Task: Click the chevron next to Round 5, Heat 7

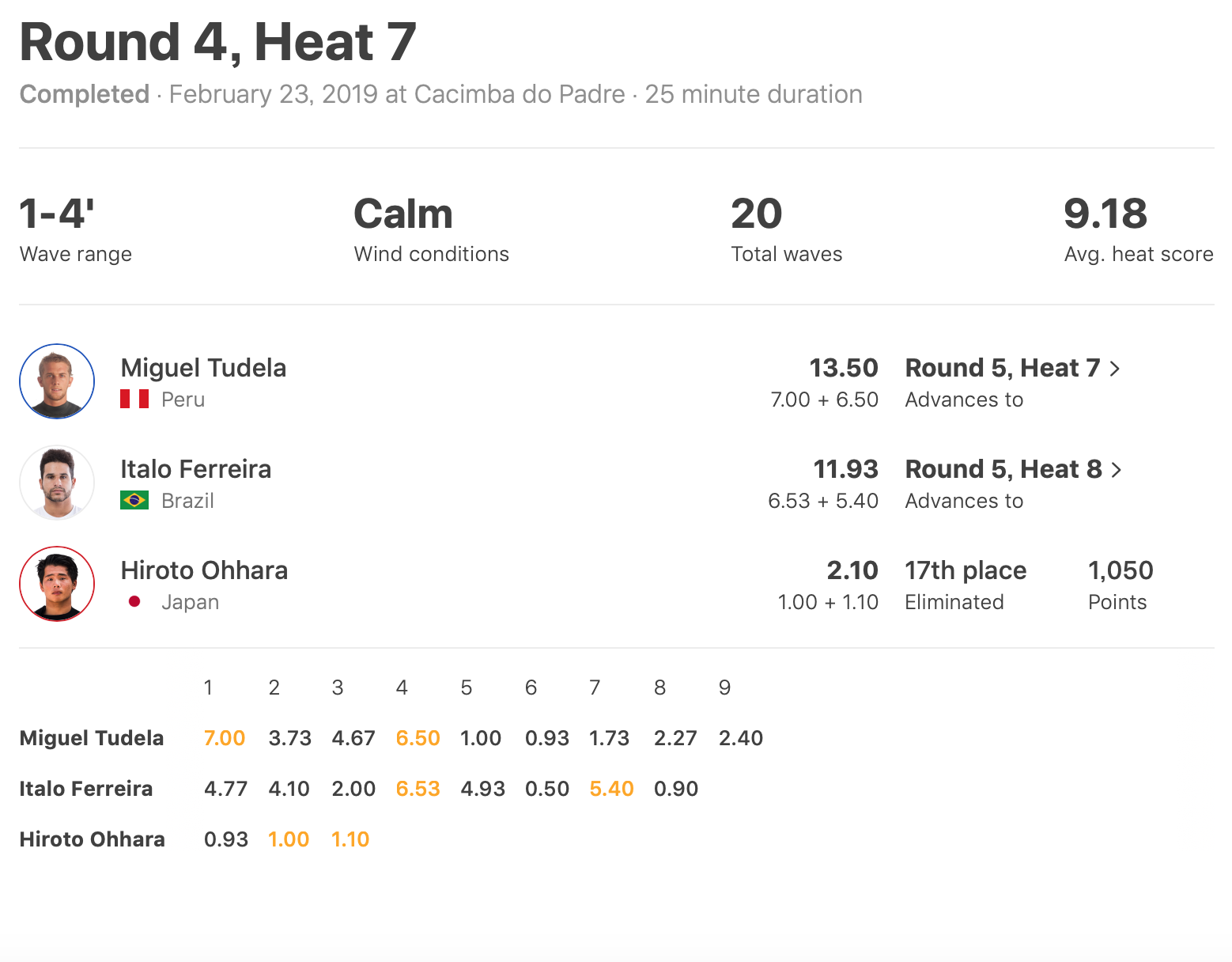Action: point(1115,369)
